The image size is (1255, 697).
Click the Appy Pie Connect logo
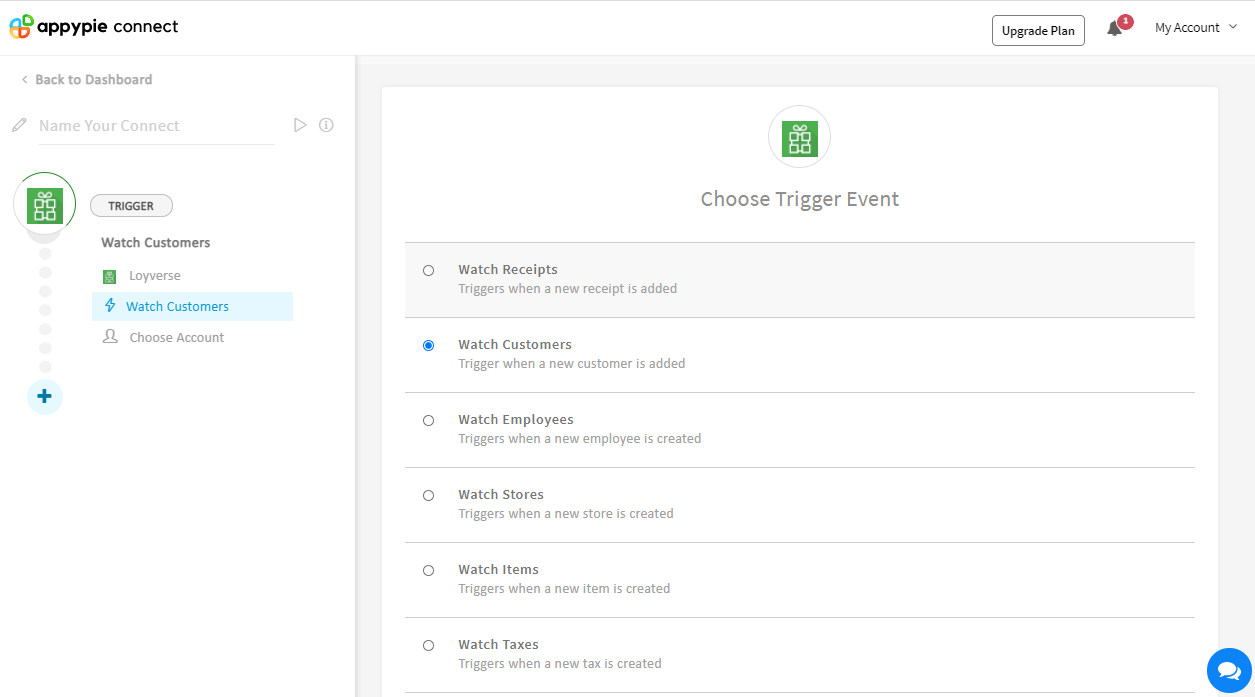[x=93, y=27]
